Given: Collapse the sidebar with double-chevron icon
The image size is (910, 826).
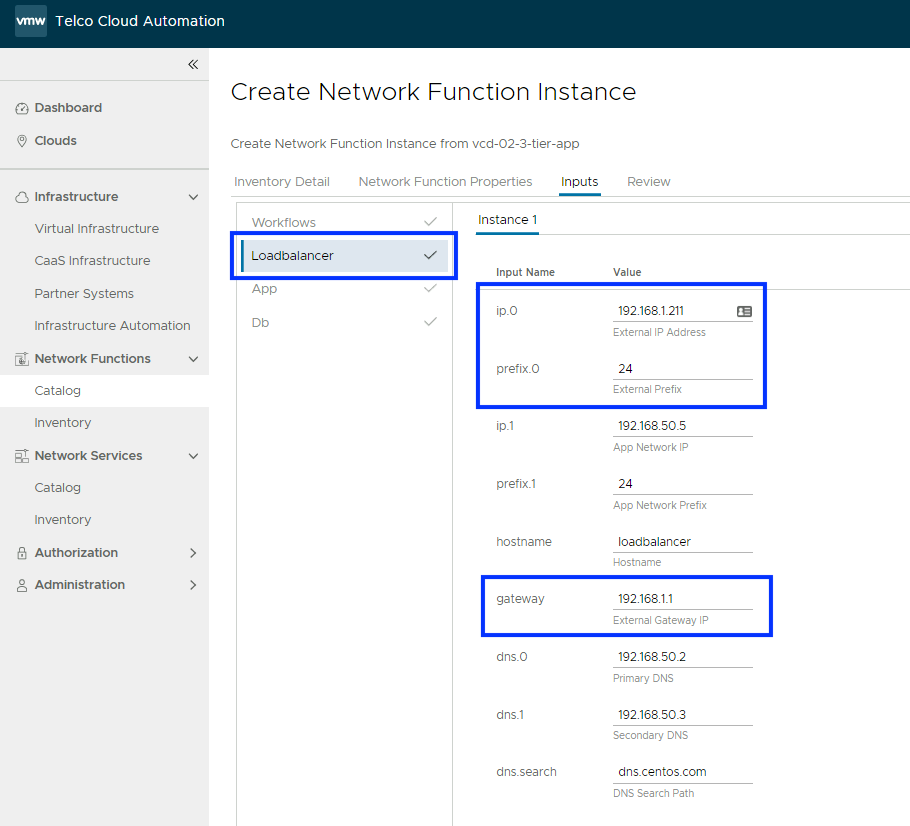Looking at the screenshot, I should pos(193,64).
